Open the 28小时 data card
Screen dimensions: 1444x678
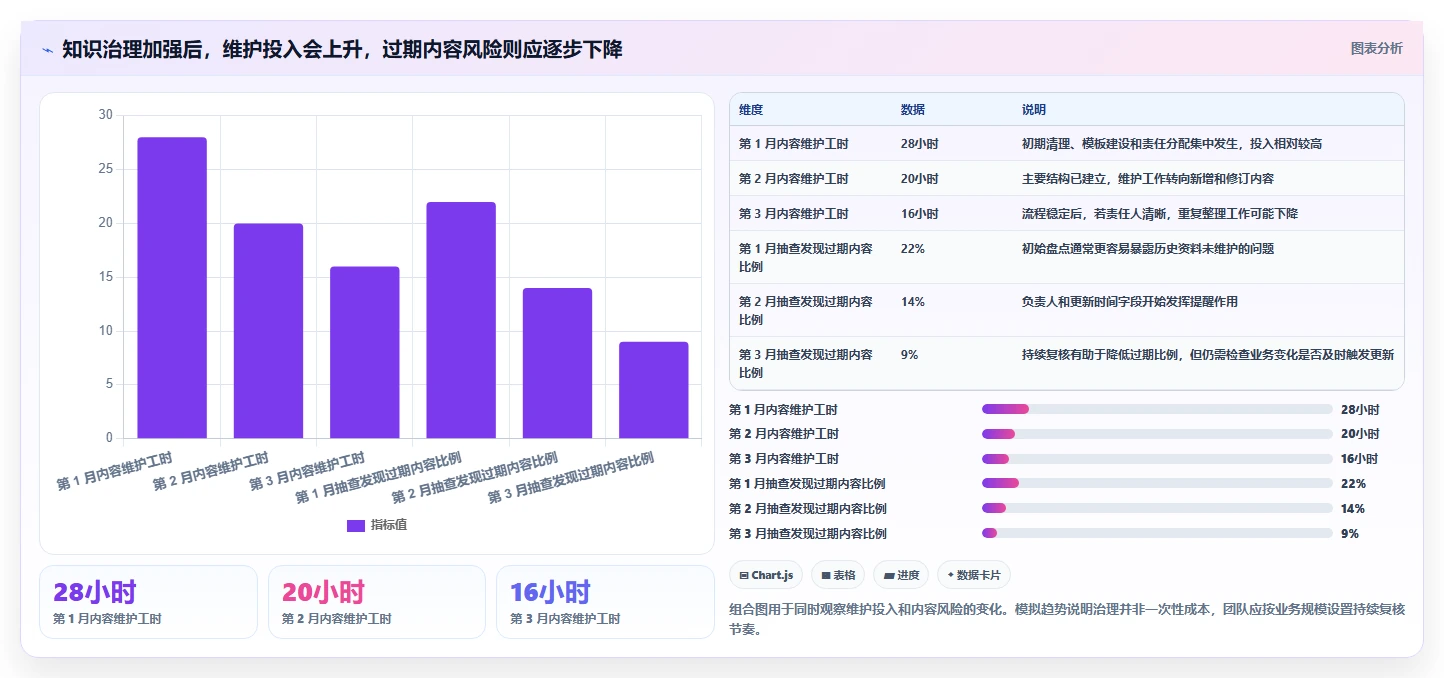148,602
